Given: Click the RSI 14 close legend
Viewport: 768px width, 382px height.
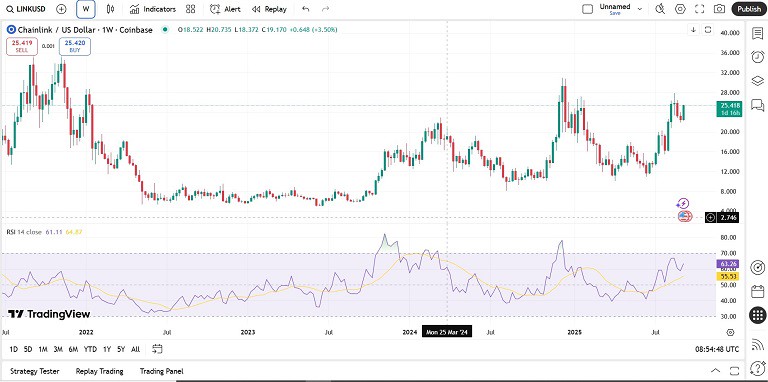Looking at the screenshot, I should coord(24,232).
